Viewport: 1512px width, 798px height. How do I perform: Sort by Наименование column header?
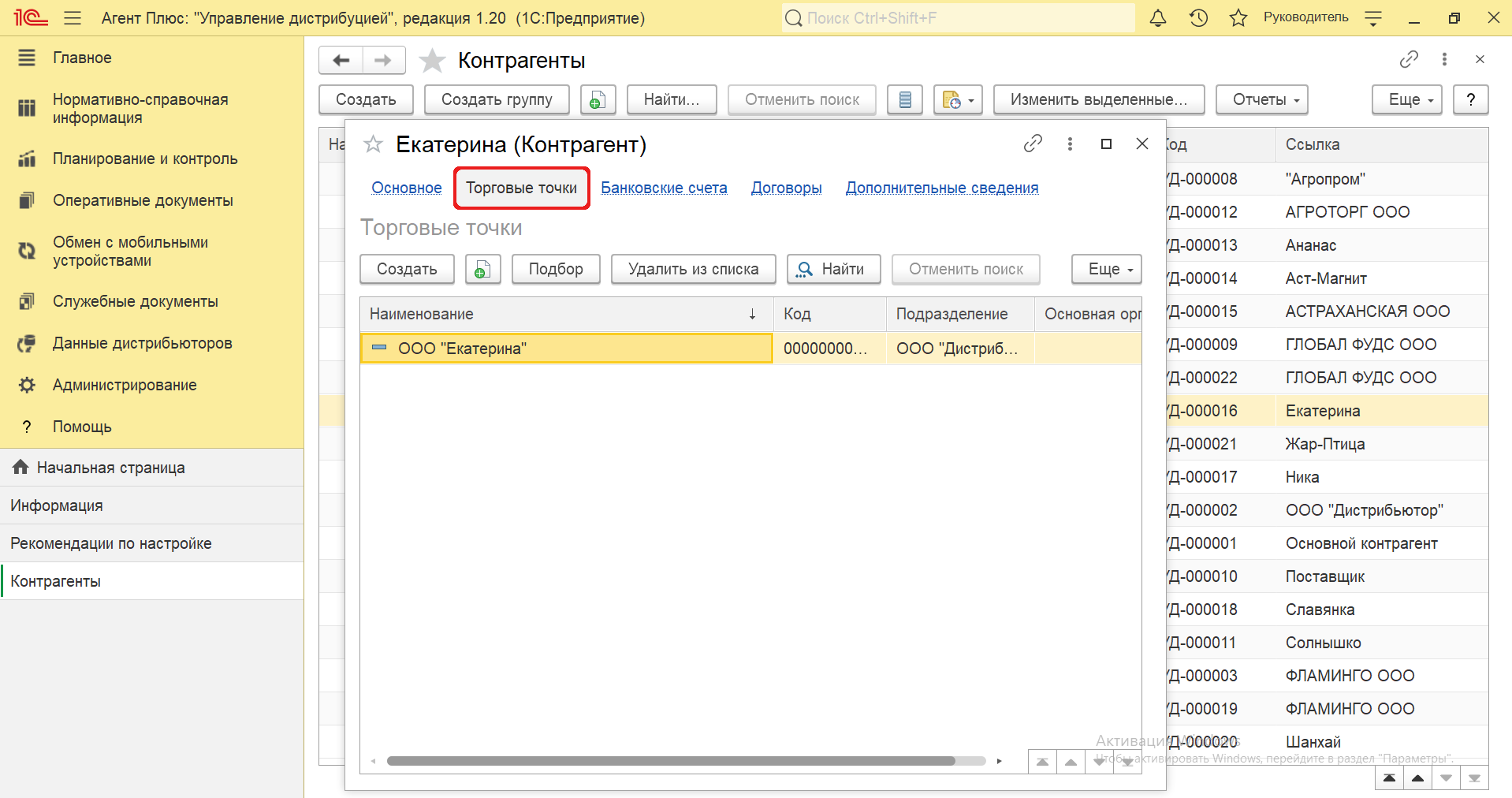(566, 314)
